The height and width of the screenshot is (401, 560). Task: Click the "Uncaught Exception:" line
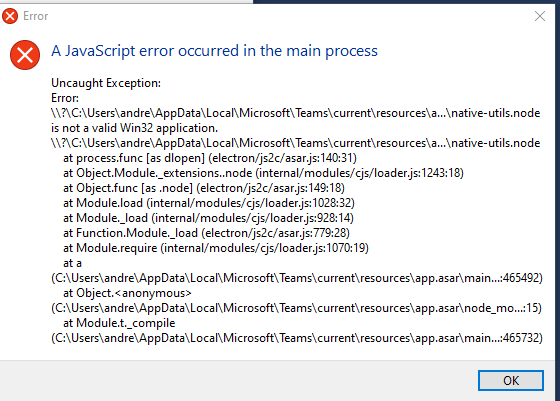pyautogui.click(x=106, y=83)
